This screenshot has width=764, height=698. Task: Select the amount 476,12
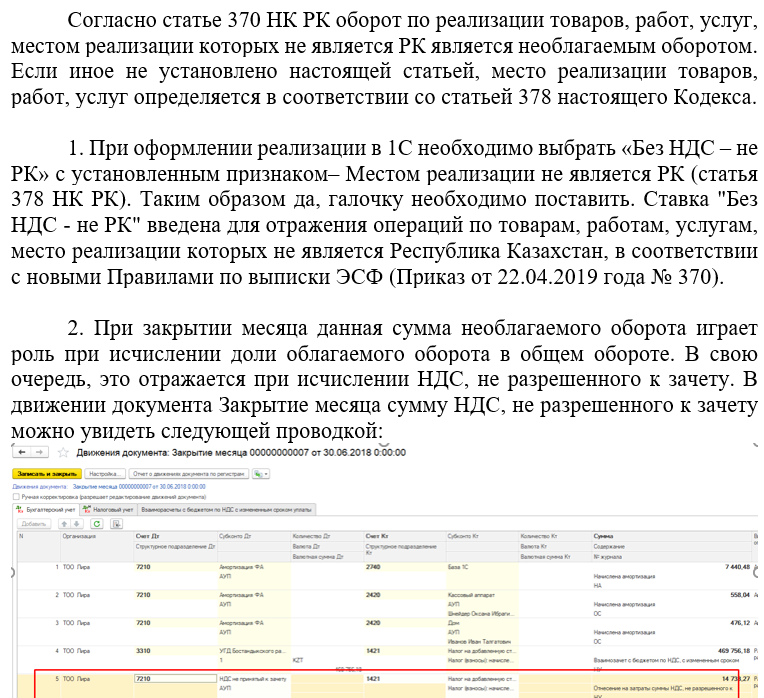pyautogui.click(x=740, y=623)
